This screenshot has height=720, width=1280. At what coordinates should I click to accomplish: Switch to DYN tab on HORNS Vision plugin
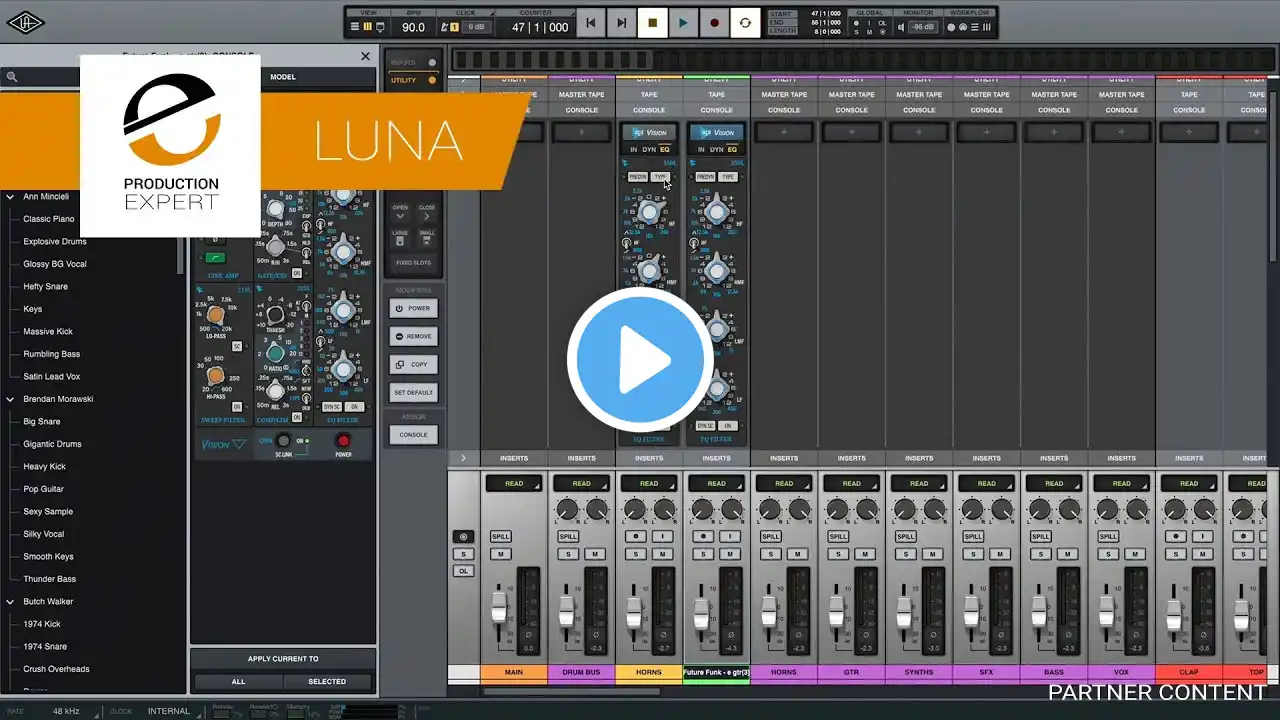tap(649, 149)
